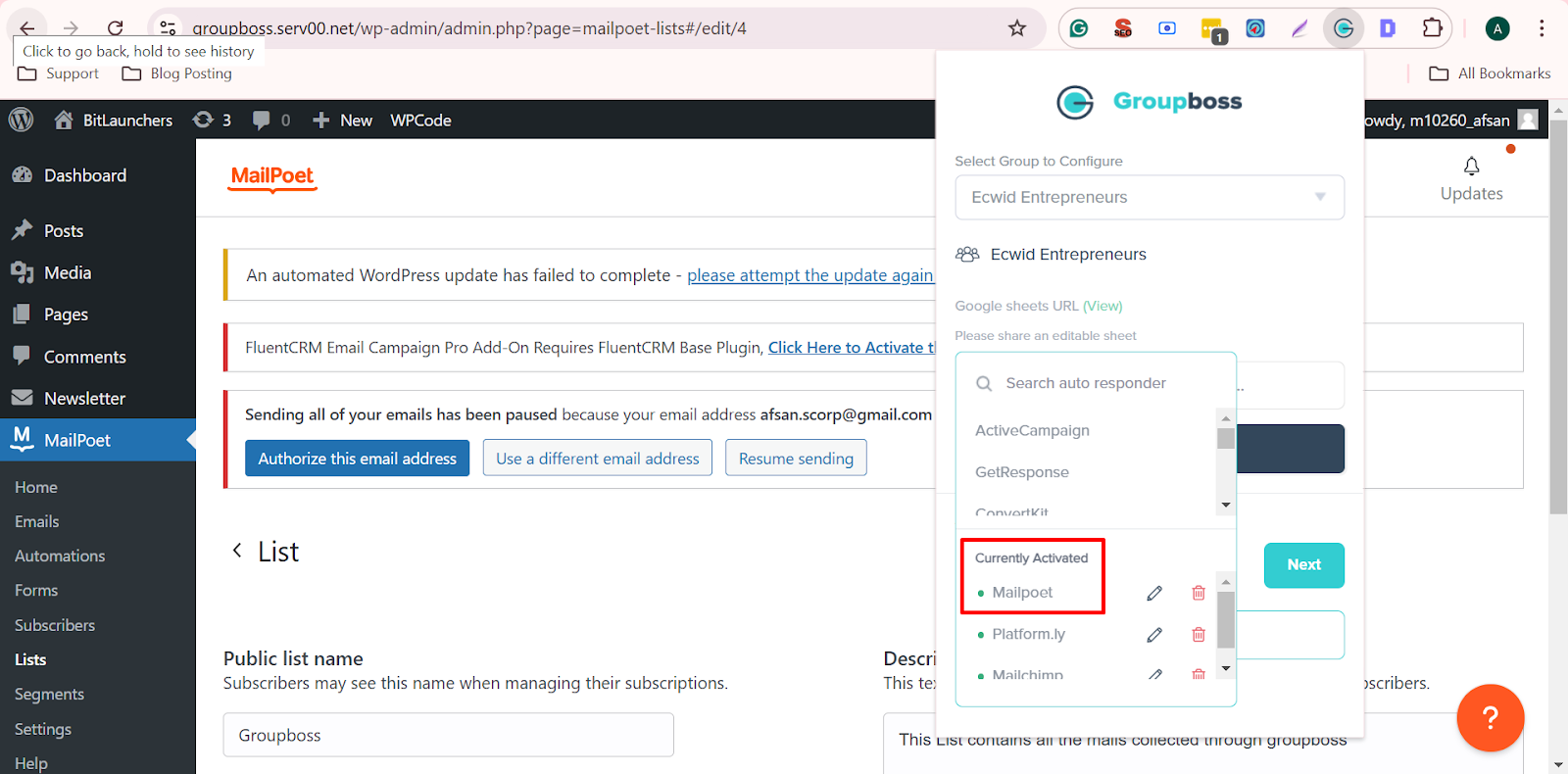
Task: Go back using List back chevron
Action: [236, 551]
